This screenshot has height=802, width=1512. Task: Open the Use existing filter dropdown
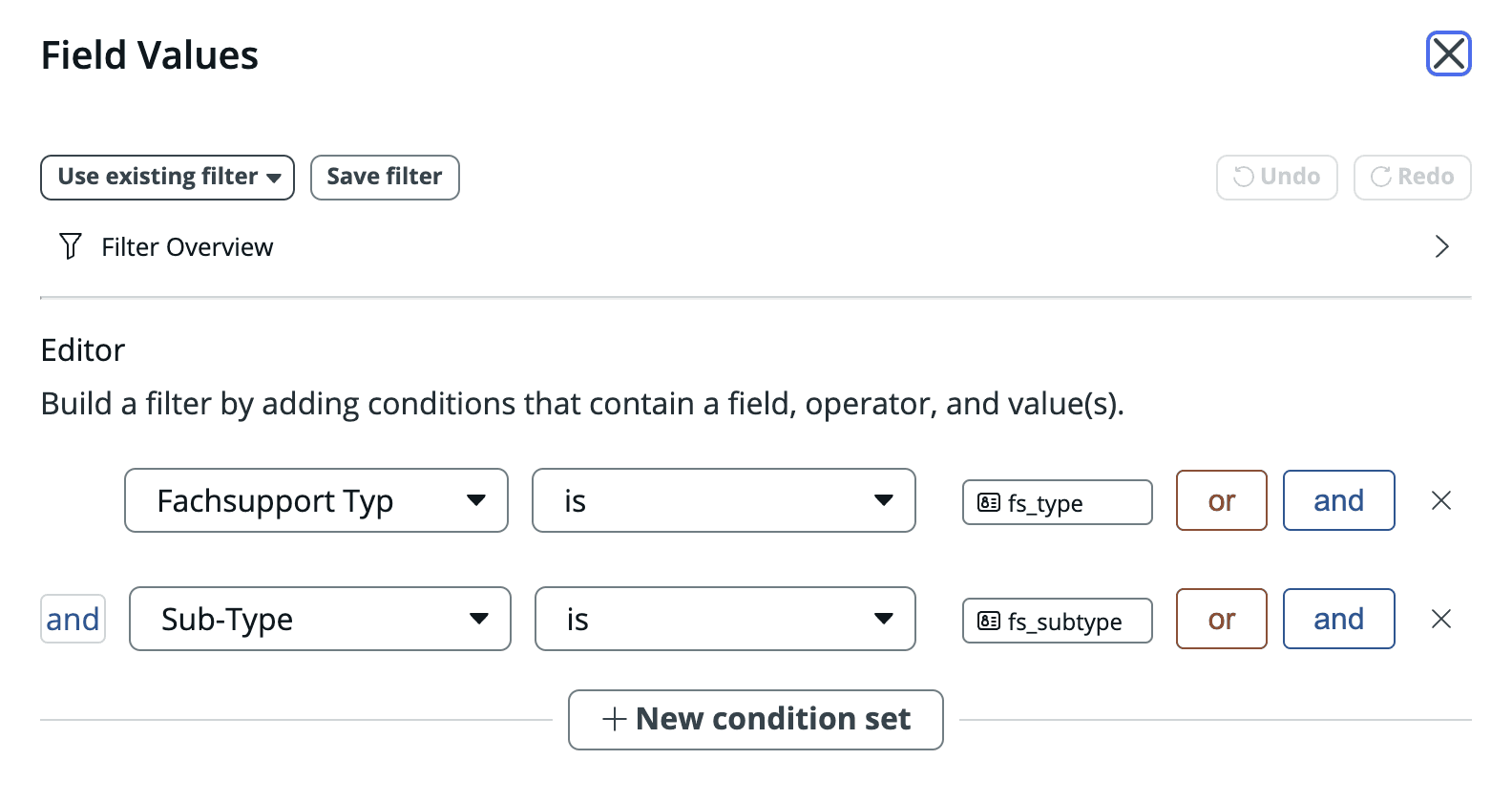(167, 178)
